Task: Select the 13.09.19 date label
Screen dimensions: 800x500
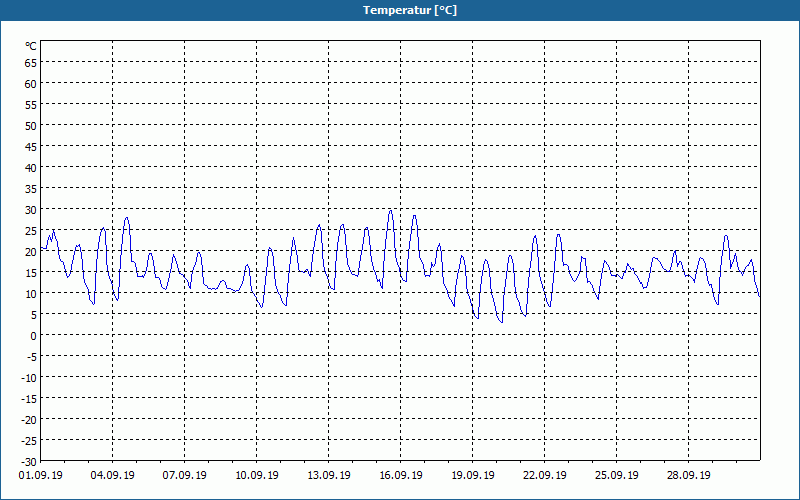Action: pyautogui.click(x=329, y=475)
